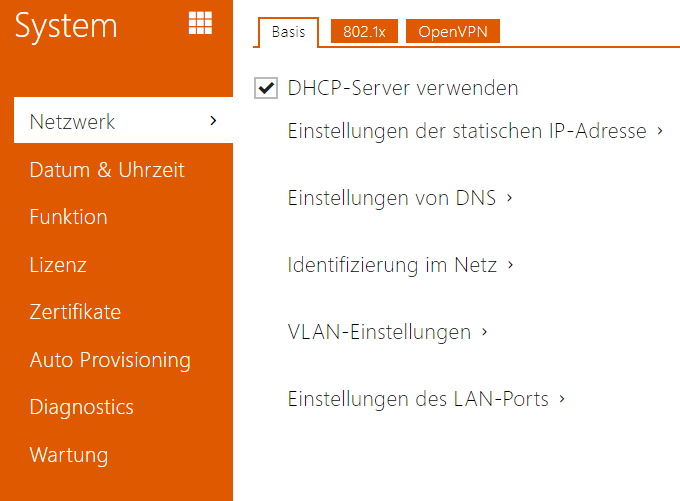Screen dimensions: 680x501
Task: Open Datum & Uhrzeit settings
Action: coord(107,170)
